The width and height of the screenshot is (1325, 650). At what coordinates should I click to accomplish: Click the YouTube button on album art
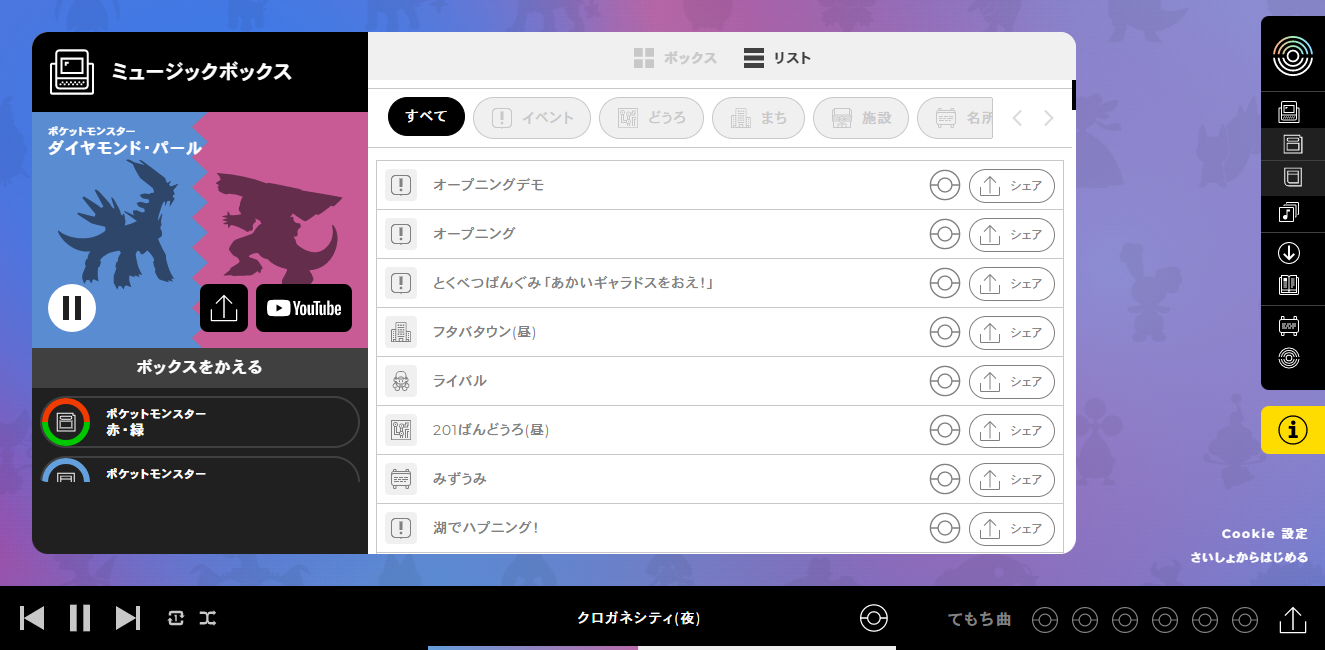(304, 308)
